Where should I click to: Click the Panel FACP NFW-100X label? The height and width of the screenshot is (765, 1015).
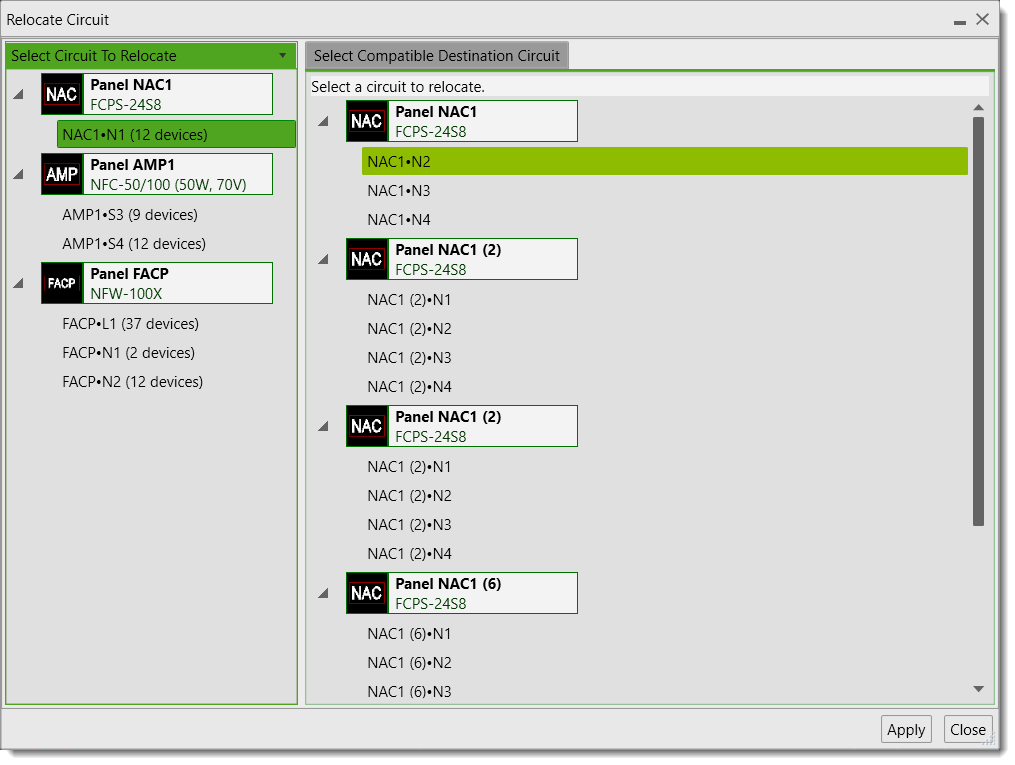pos(178,283)
